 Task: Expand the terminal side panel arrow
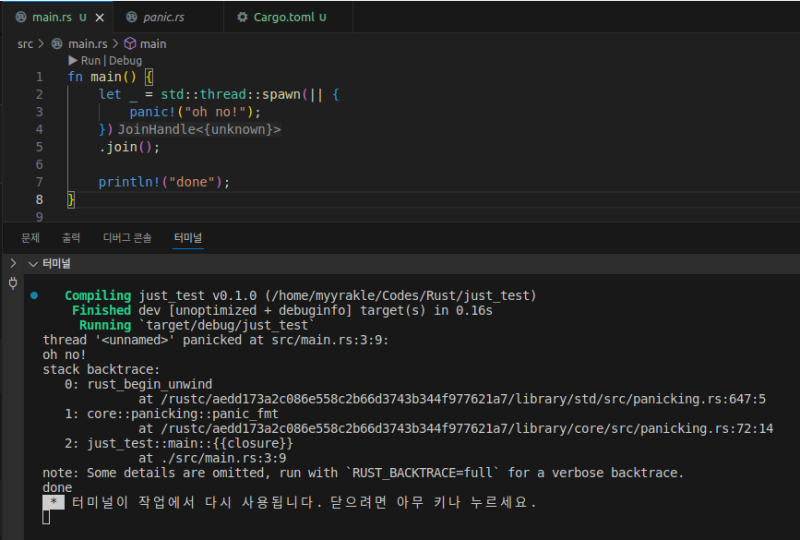tap(12, 264)
